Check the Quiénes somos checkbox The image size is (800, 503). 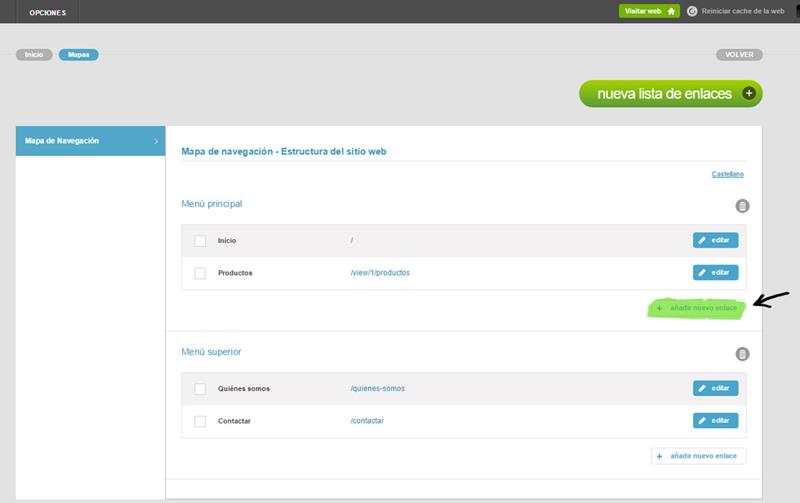click(200, 389)
